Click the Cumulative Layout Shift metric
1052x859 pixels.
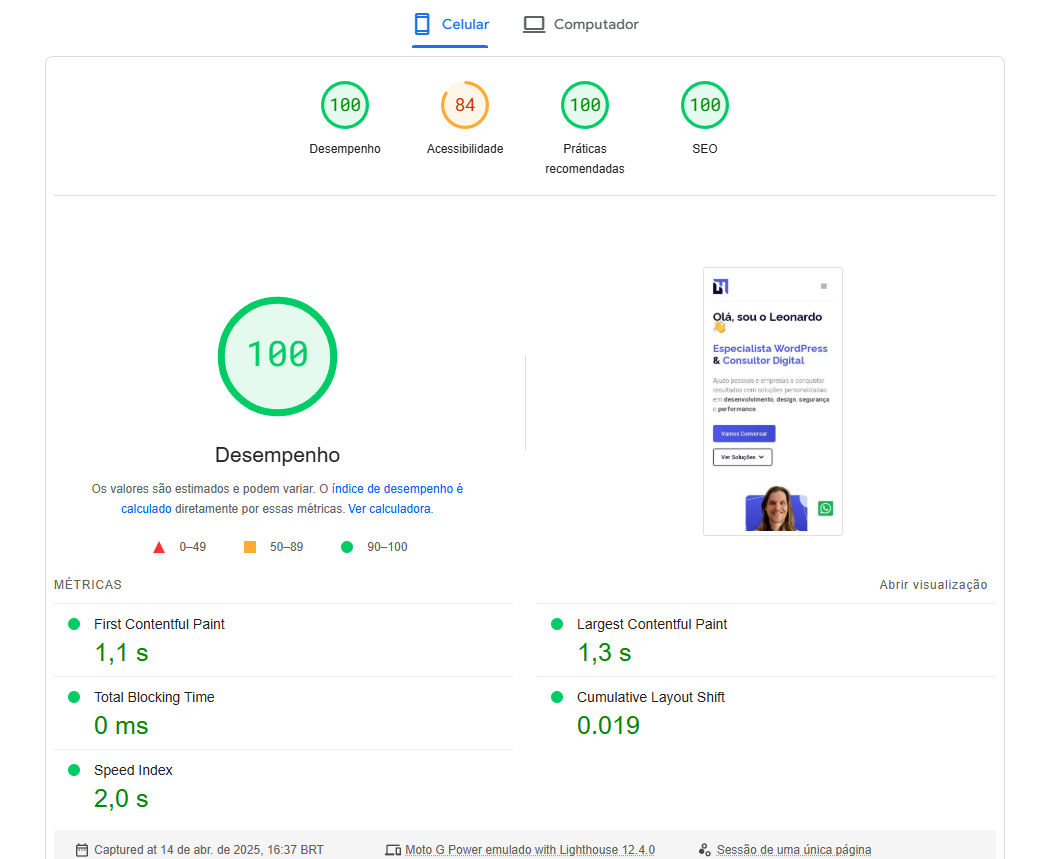click(650, 697)
